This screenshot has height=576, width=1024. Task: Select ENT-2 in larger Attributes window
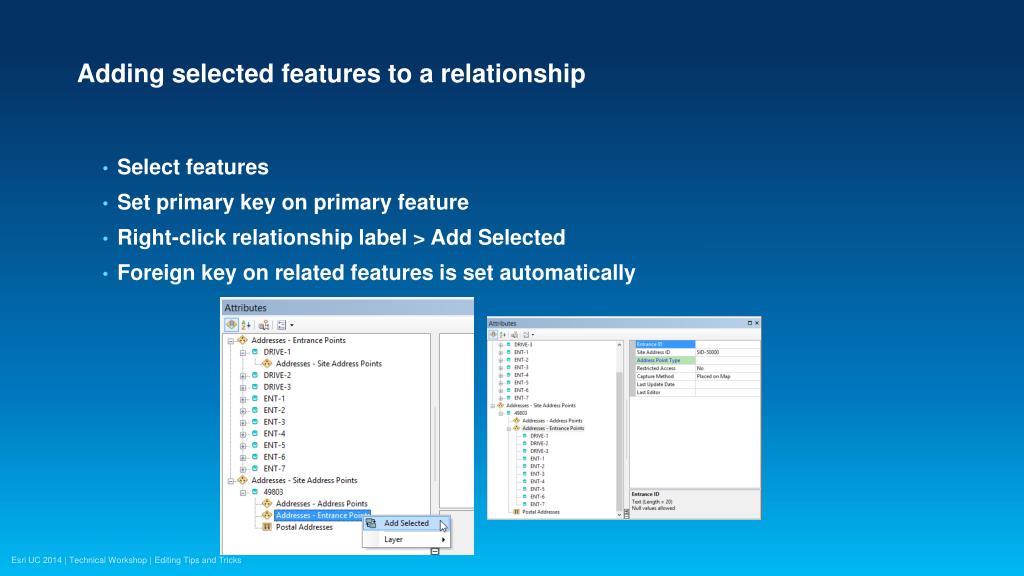click(x=274, y=410)
